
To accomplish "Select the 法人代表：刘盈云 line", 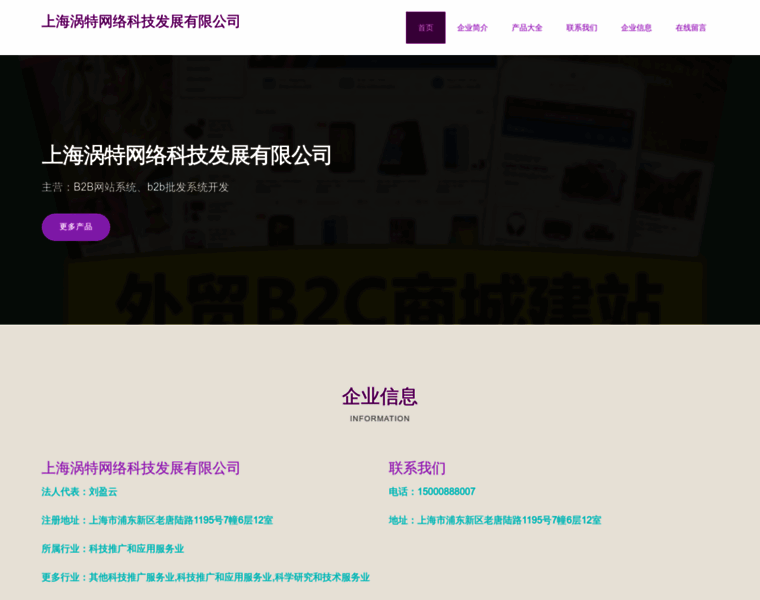I will tap(79, 491).
